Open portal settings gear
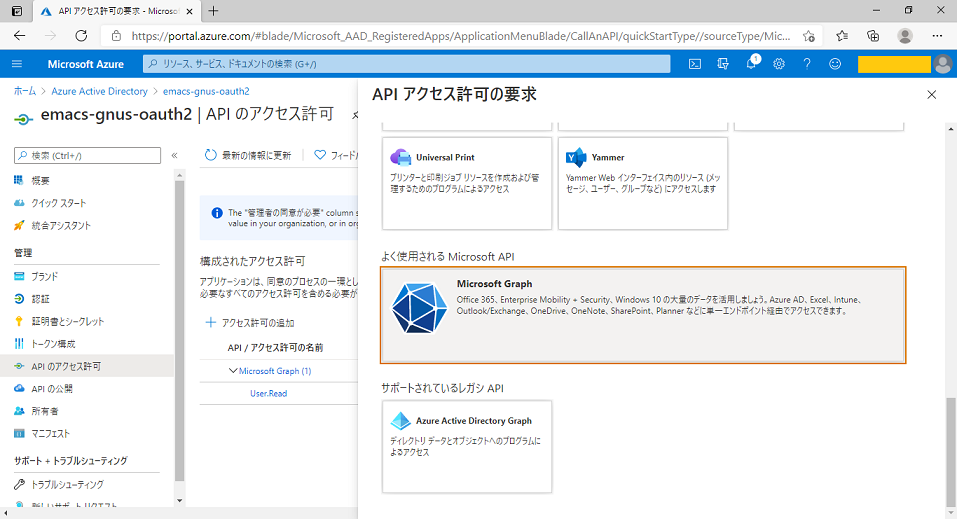 (779, 64)
